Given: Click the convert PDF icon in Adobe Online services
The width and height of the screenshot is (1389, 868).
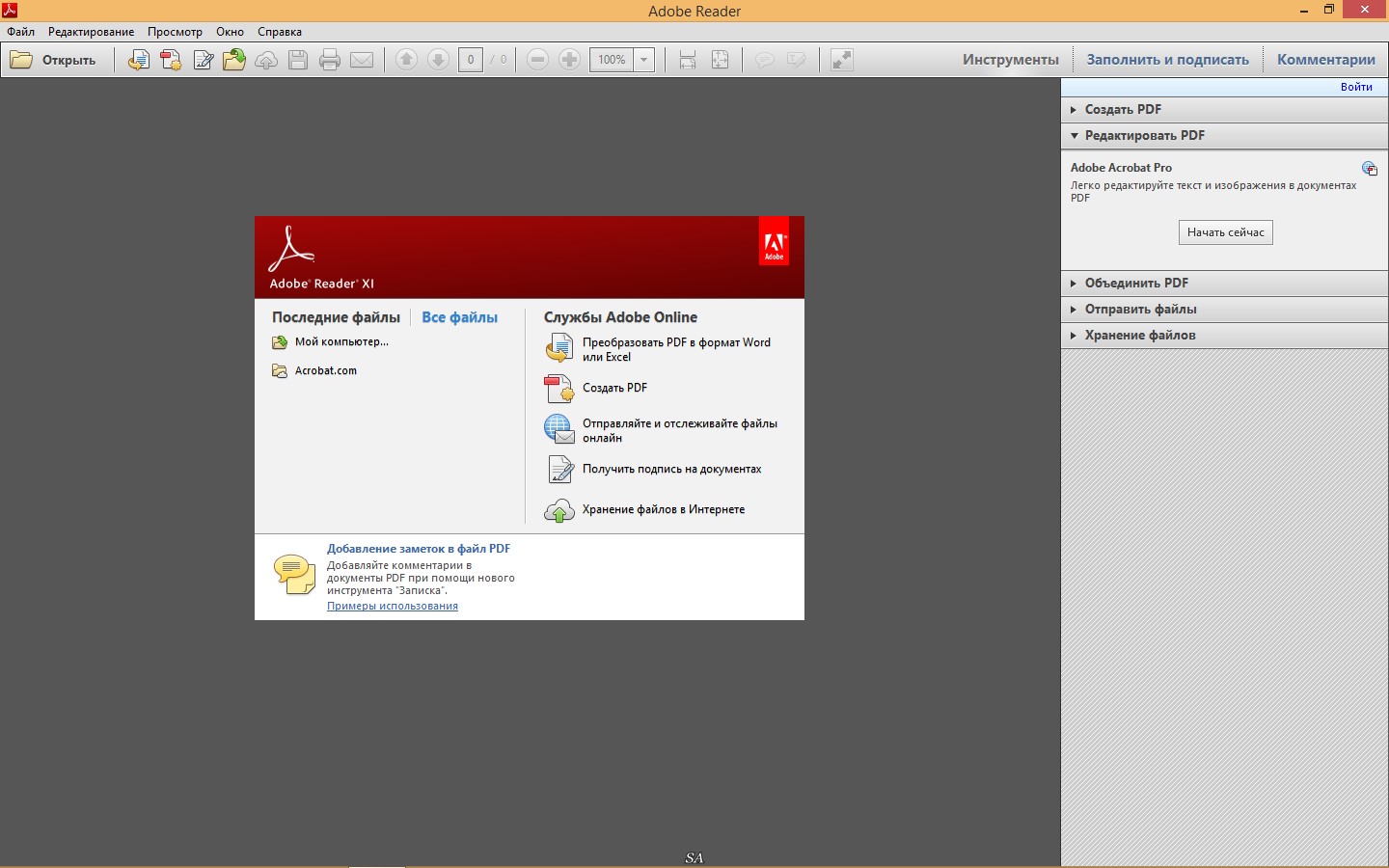Looking at the screenshot, I should pos(559,347).
